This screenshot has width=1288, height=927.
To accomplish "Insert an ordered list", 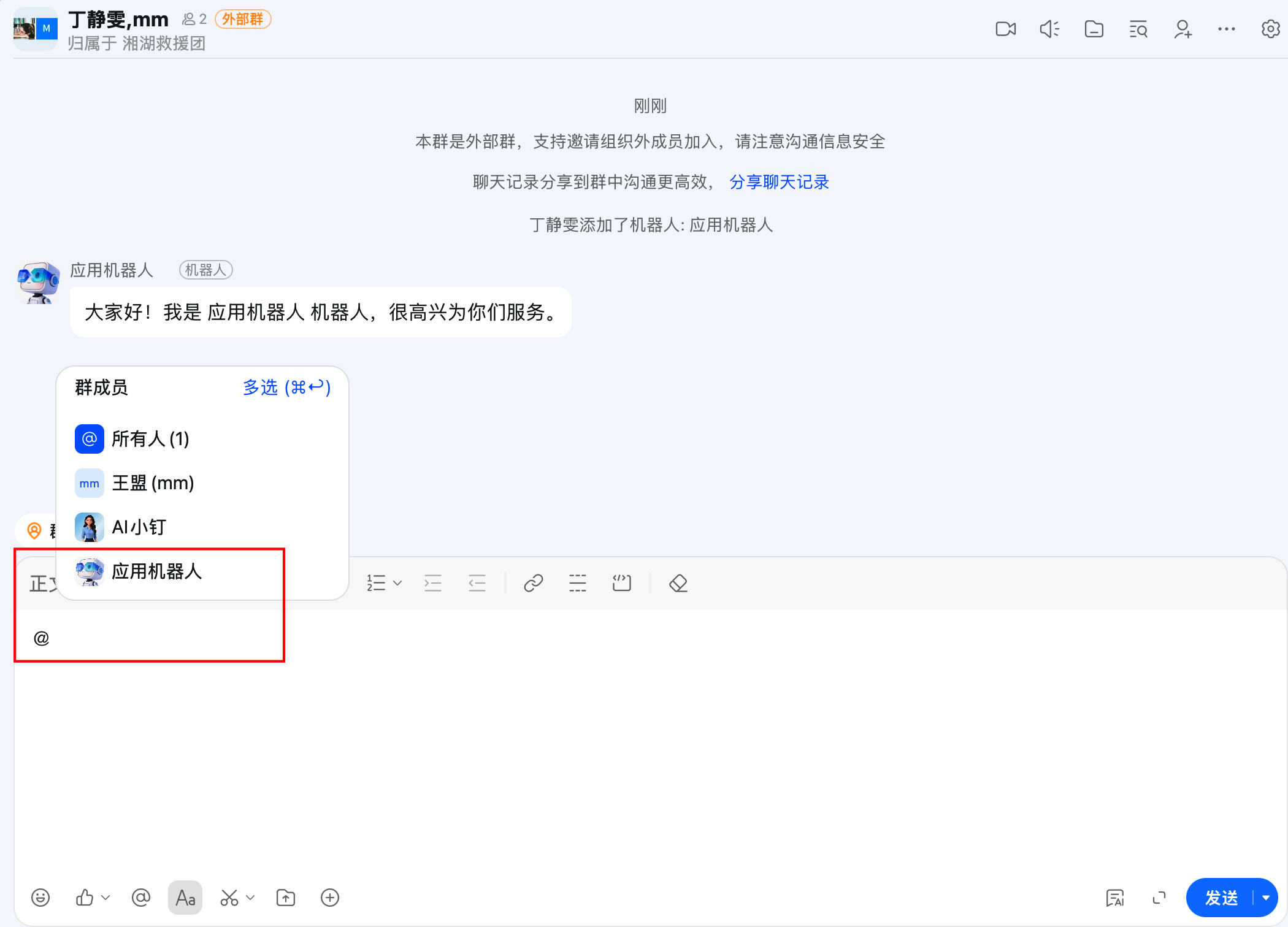I will tap(376, 583).
